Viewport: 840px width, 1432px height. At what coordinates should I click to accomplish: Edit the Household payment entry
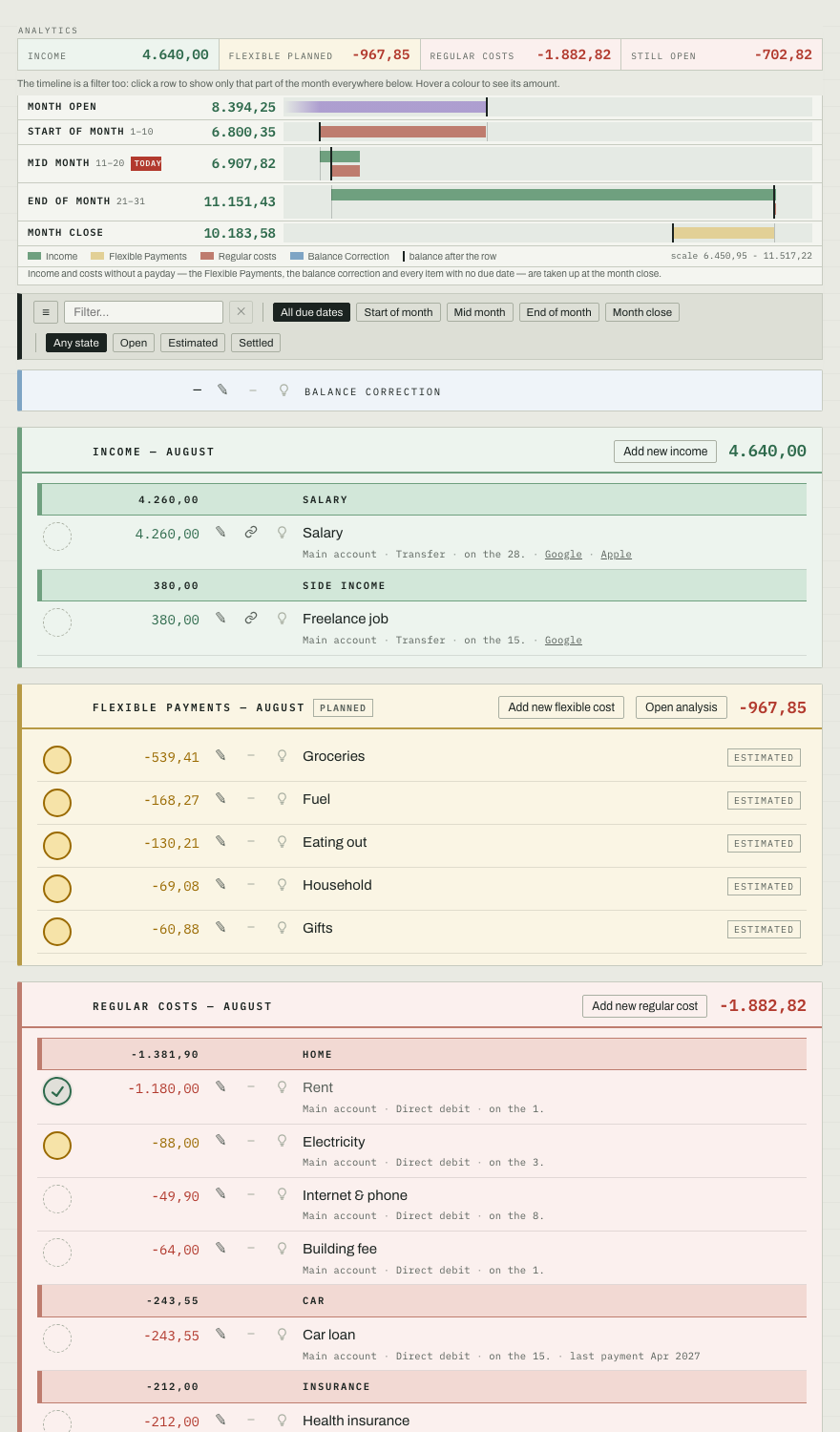(220, 884)
